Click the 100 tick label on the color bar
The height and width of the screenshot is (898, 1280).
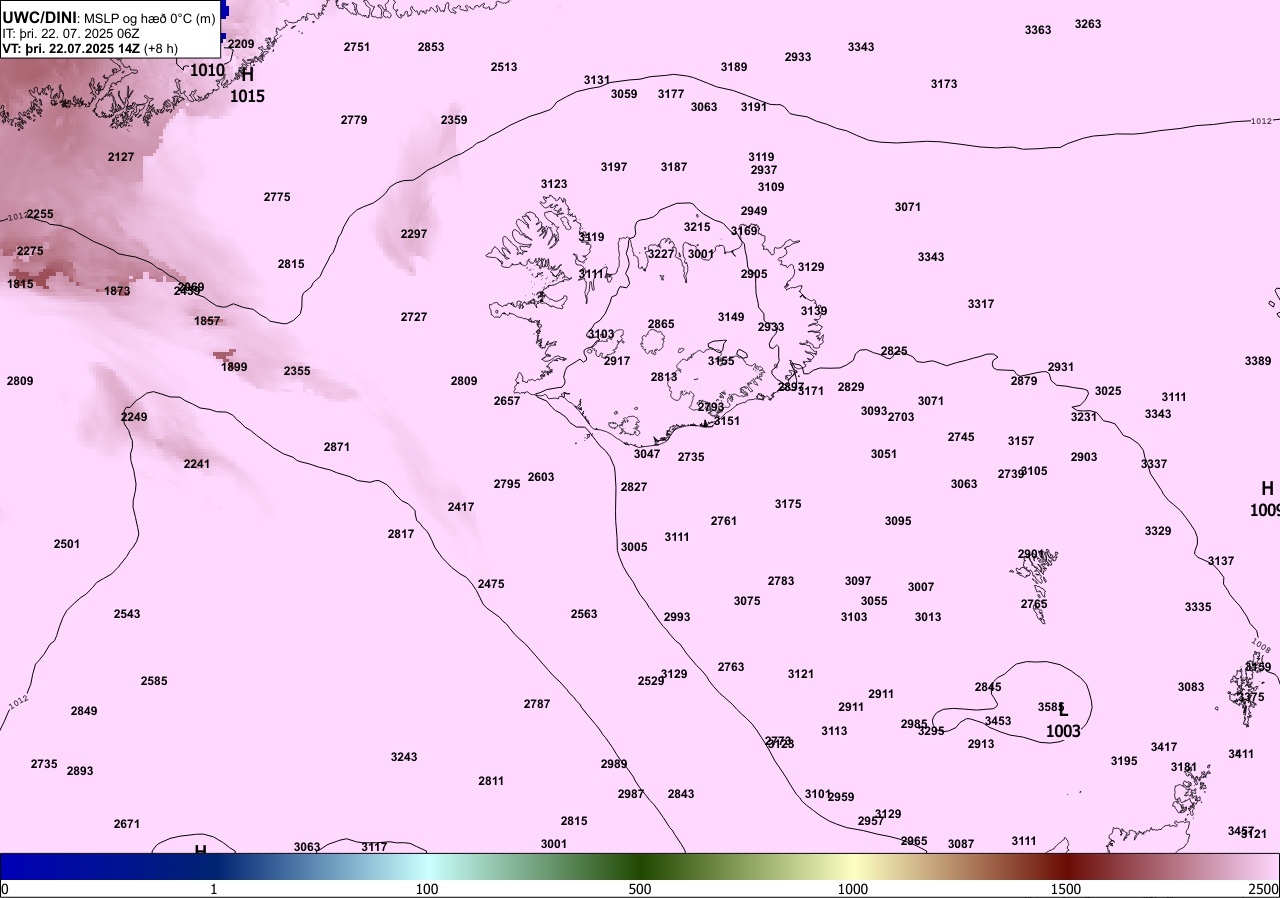click(x=427, y=889)
